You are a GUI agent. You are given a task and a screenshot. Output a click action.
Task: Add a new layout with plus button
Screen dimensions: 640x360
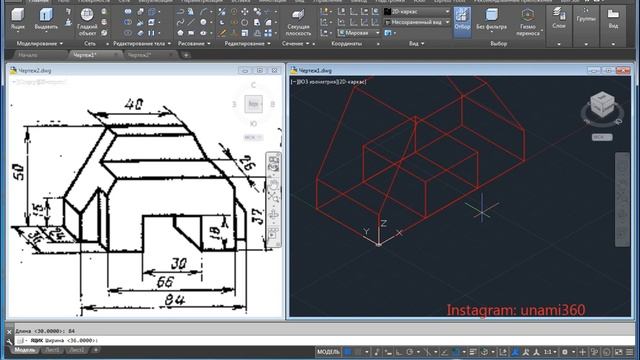pos(96,350)
